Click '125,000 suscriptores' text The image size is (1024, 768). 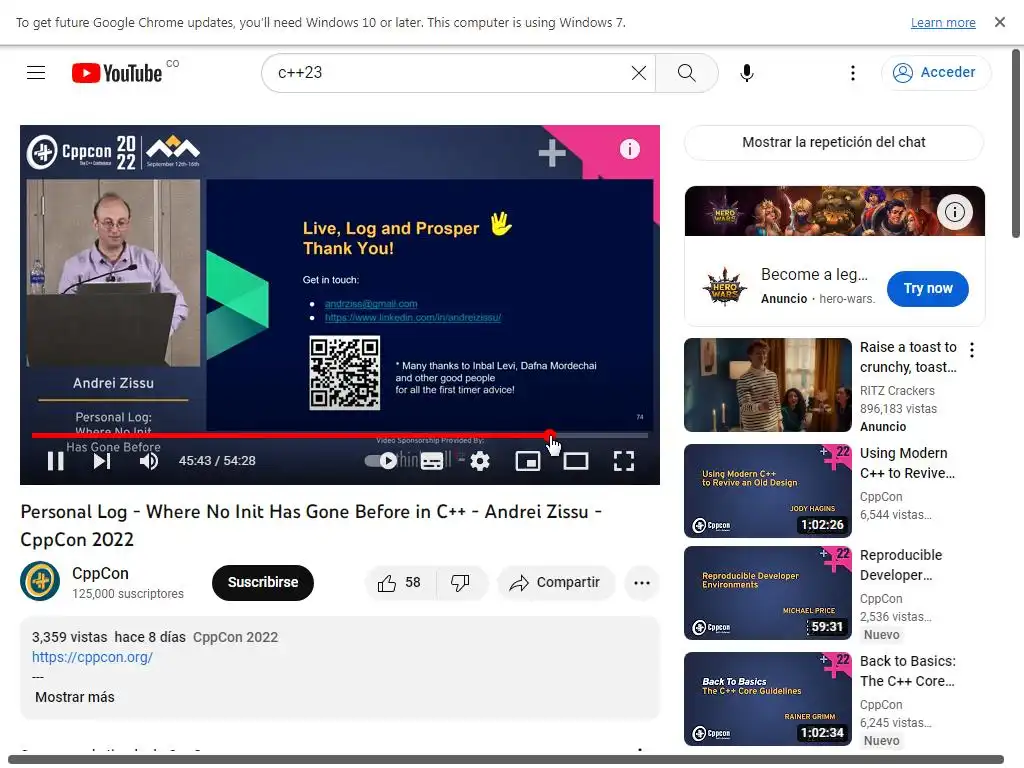point(128,594)
